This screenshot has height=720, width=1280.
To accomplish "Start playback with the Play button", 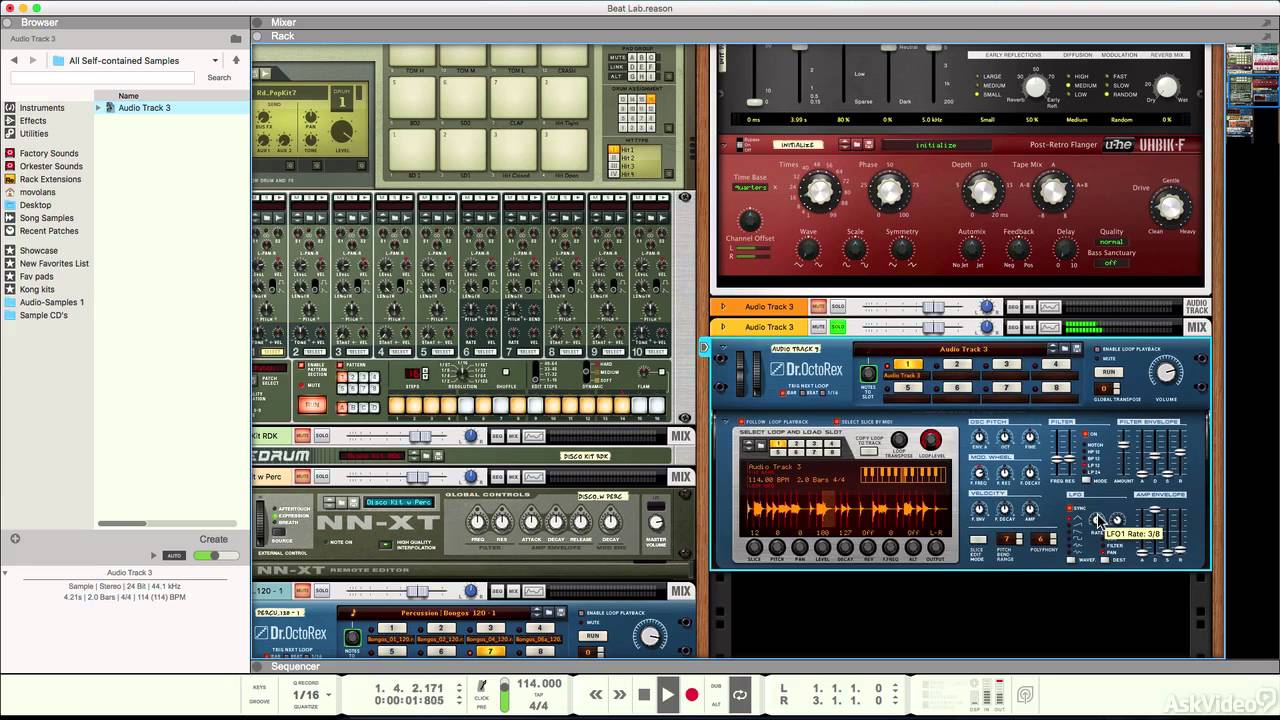I will pyautogui.click(x=667, y=694).
